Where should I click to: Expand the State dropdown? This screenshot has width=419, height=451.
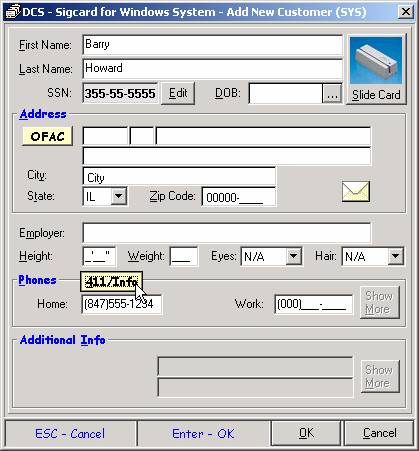[119, 196]
